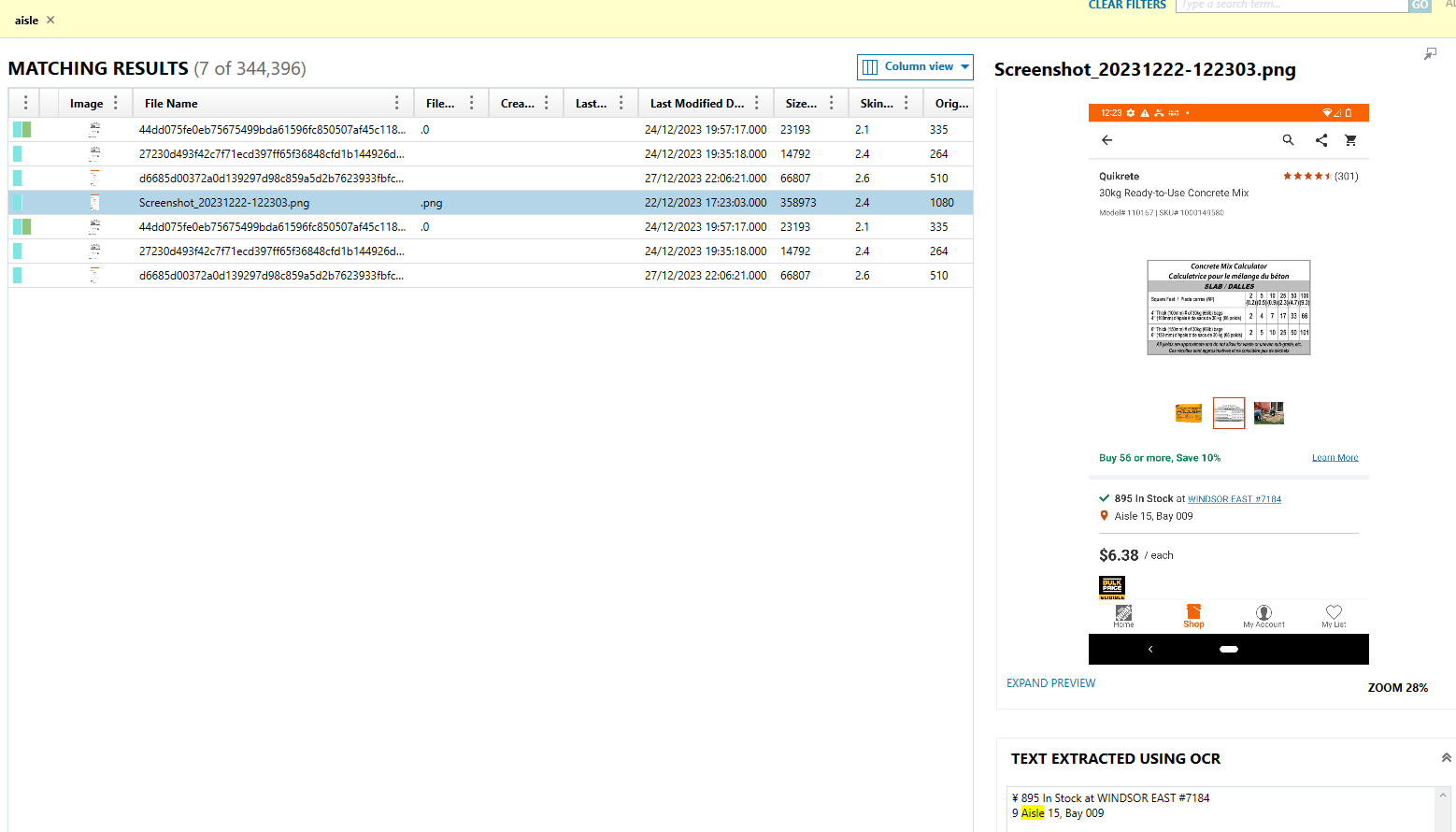Click thumbnail icon of the Screenshot_20231222 row
This screenshot has height=832, width=1456.
point(94,203)
